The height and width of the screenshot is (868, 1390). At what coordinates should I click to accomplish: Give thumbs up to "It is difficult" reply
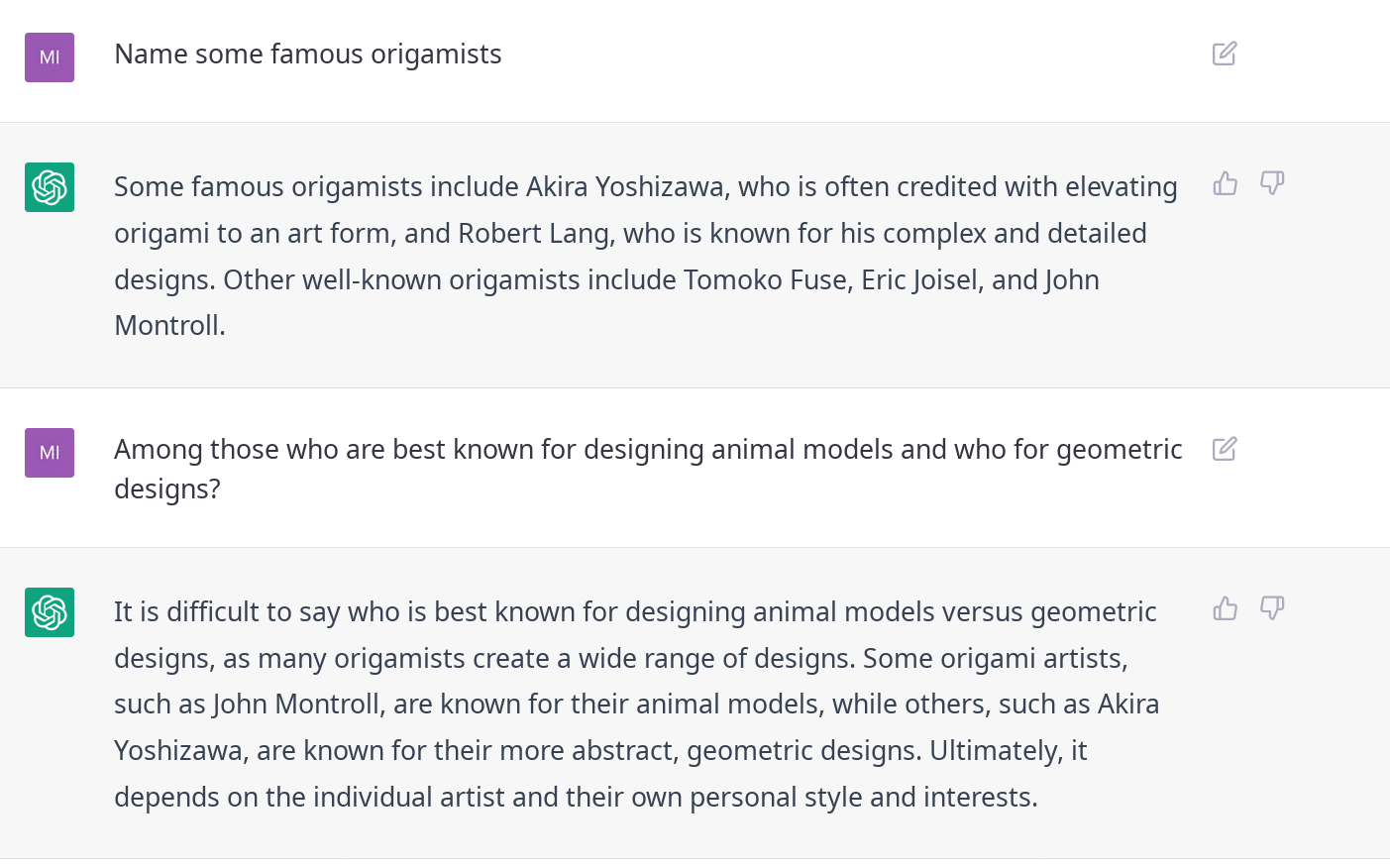click(1226, 608)
